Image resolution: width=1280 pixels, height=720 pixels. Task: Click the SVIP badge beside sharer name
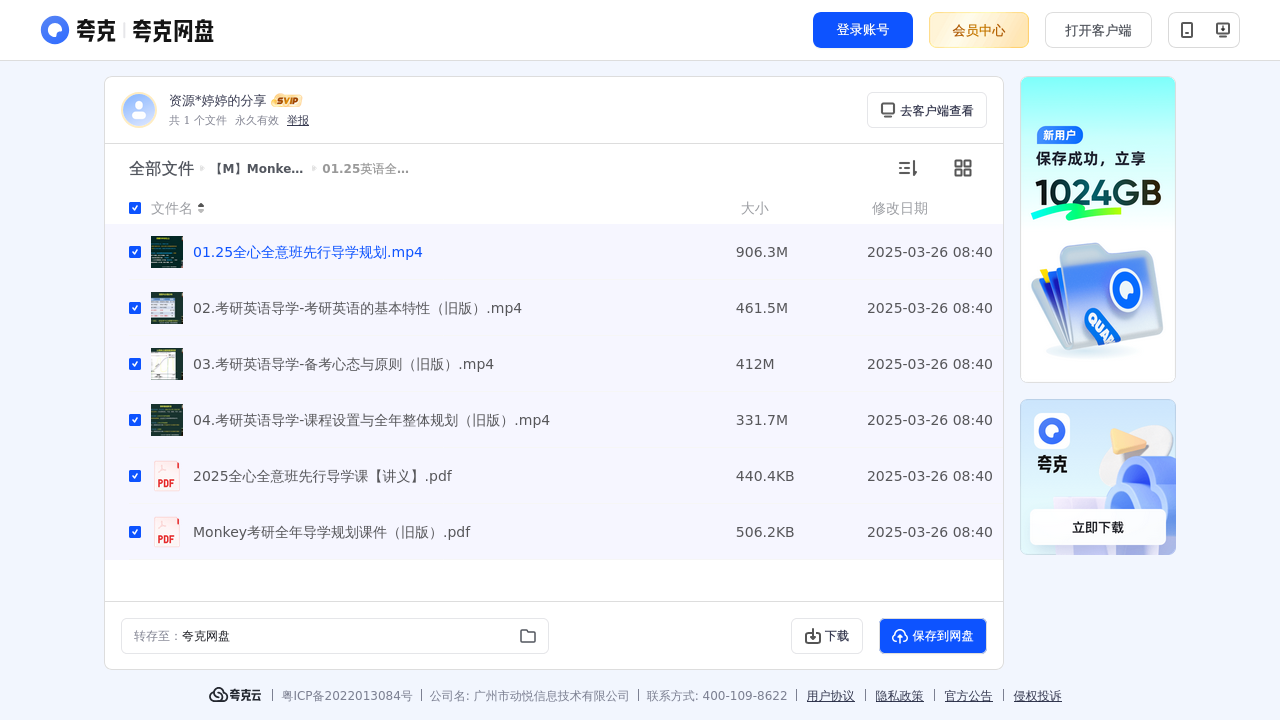[x=287, y=101]
